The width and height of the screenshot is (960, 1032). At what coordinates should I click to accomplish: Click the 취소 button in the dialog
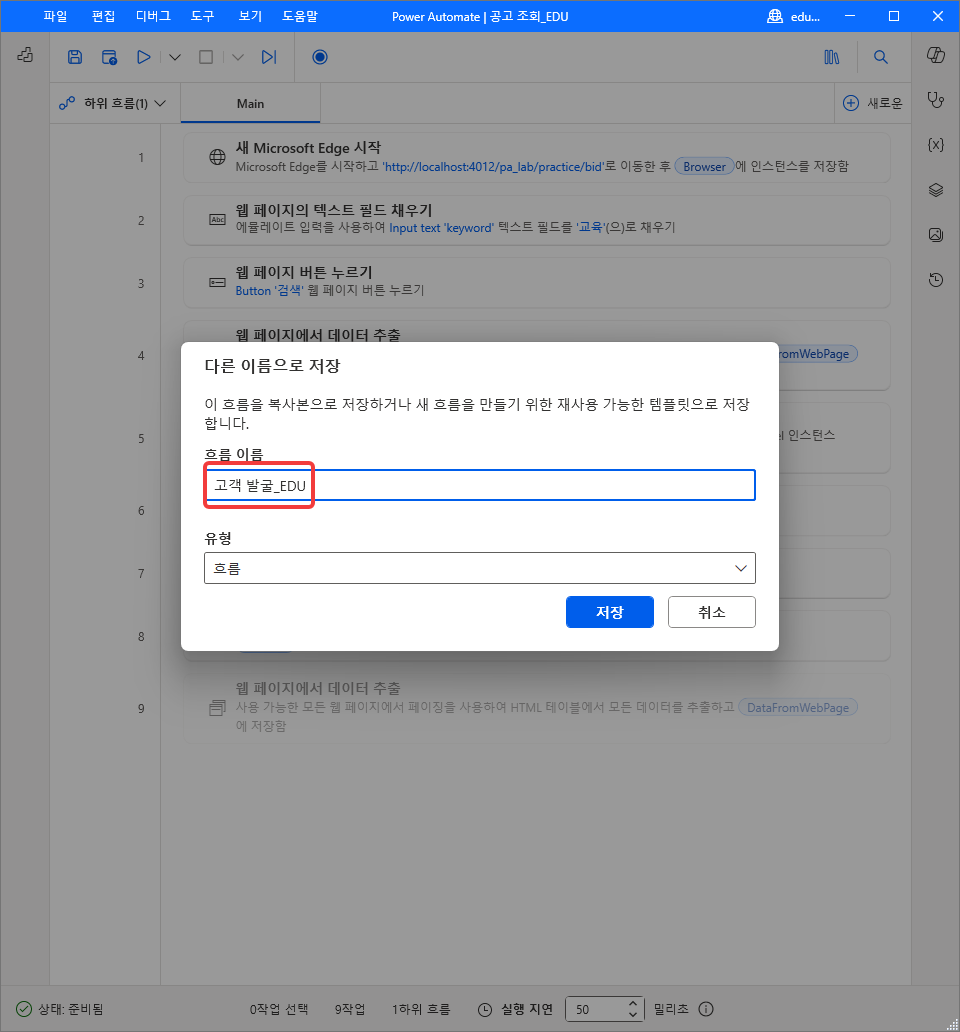pyautogui.click(x=712, y=612)
